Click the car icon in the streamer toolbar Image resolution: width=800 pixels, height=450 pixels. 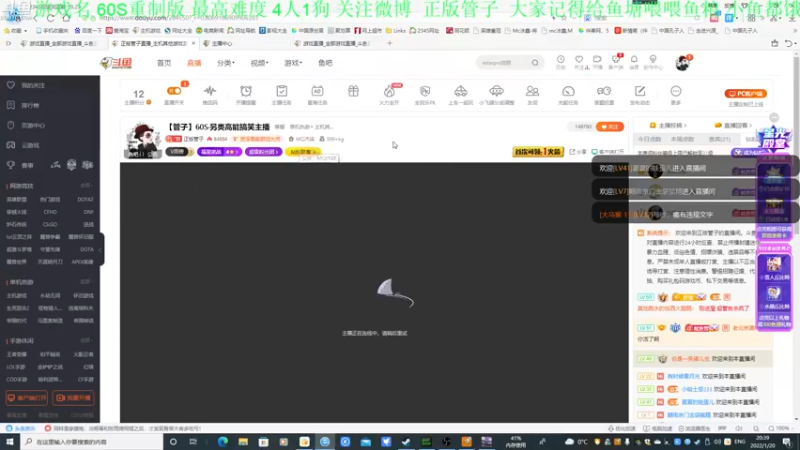461,91
